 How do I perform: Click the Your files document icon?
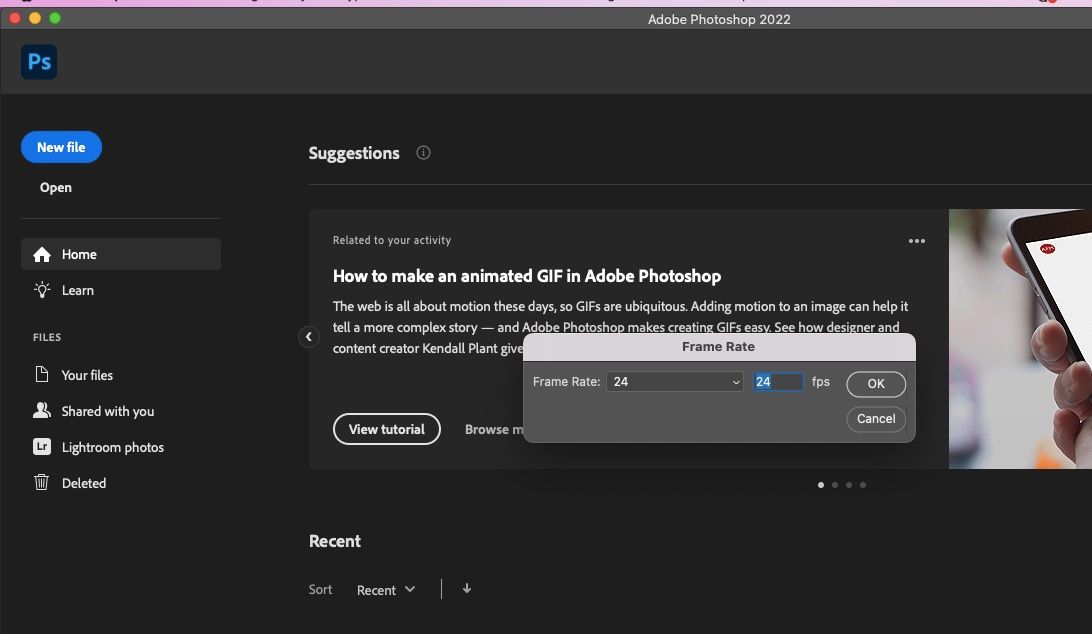coord(42,375)
